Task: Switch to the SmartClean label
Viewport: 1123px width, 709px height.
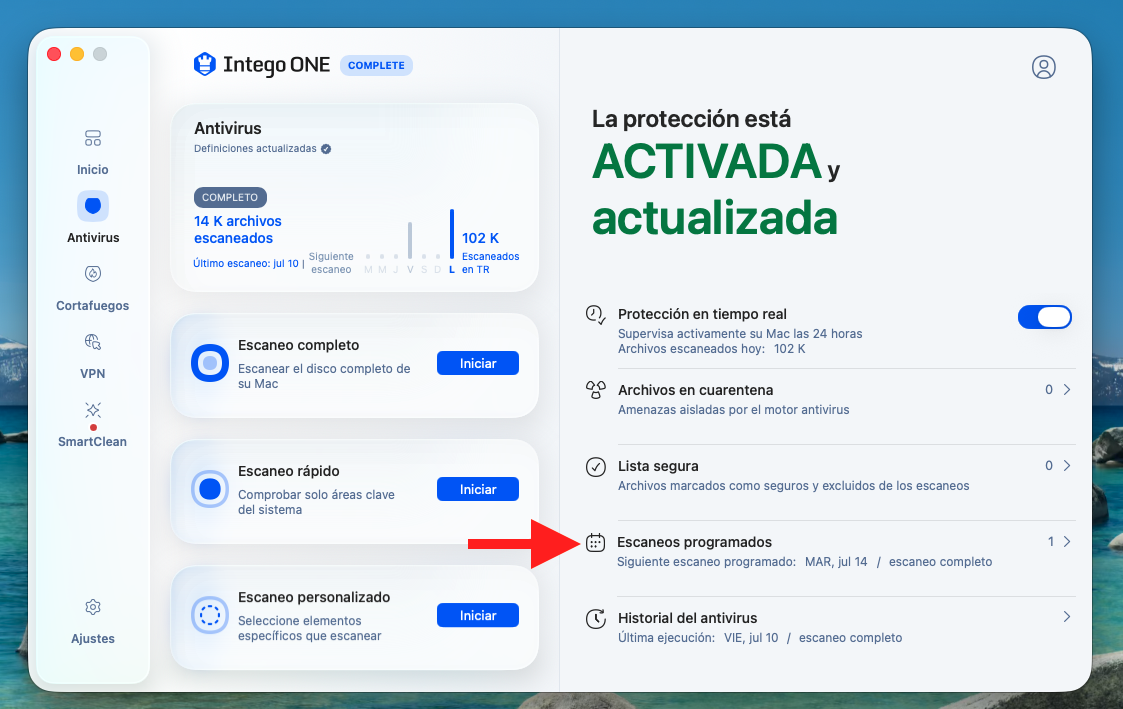Action: (x=92, y=442)
